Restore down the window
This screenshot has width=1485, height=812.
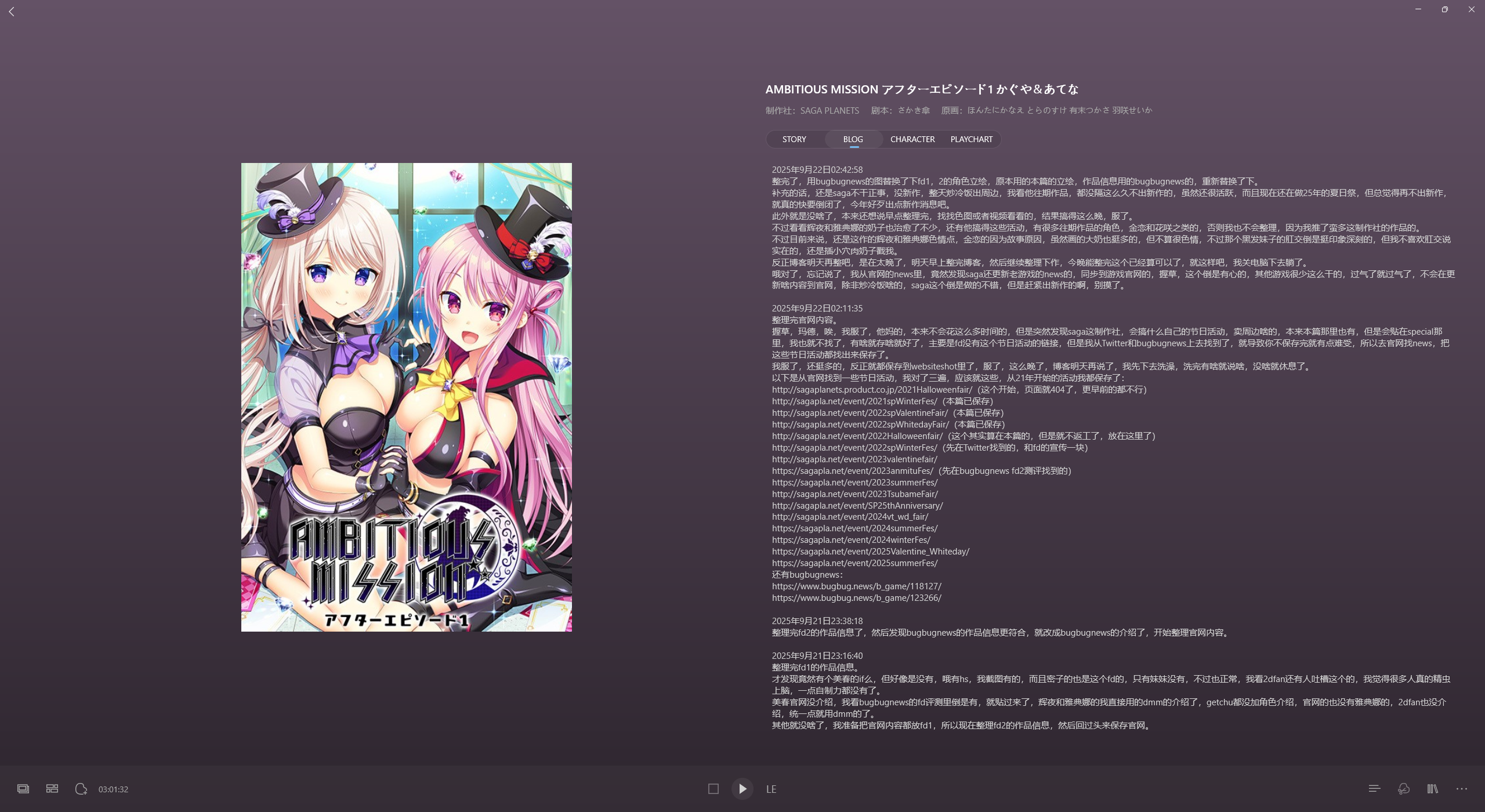click(1445, 9)
